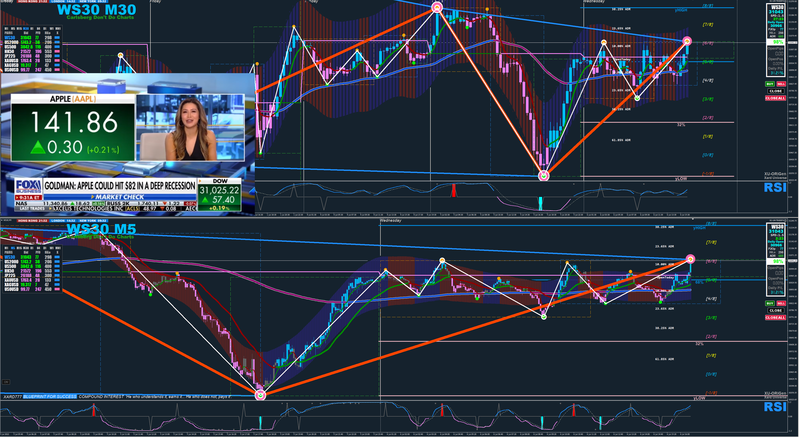Select the M1 timeframe in the M30 chart pairs panel
Screen dimensions: 799x437
[6, 29]
